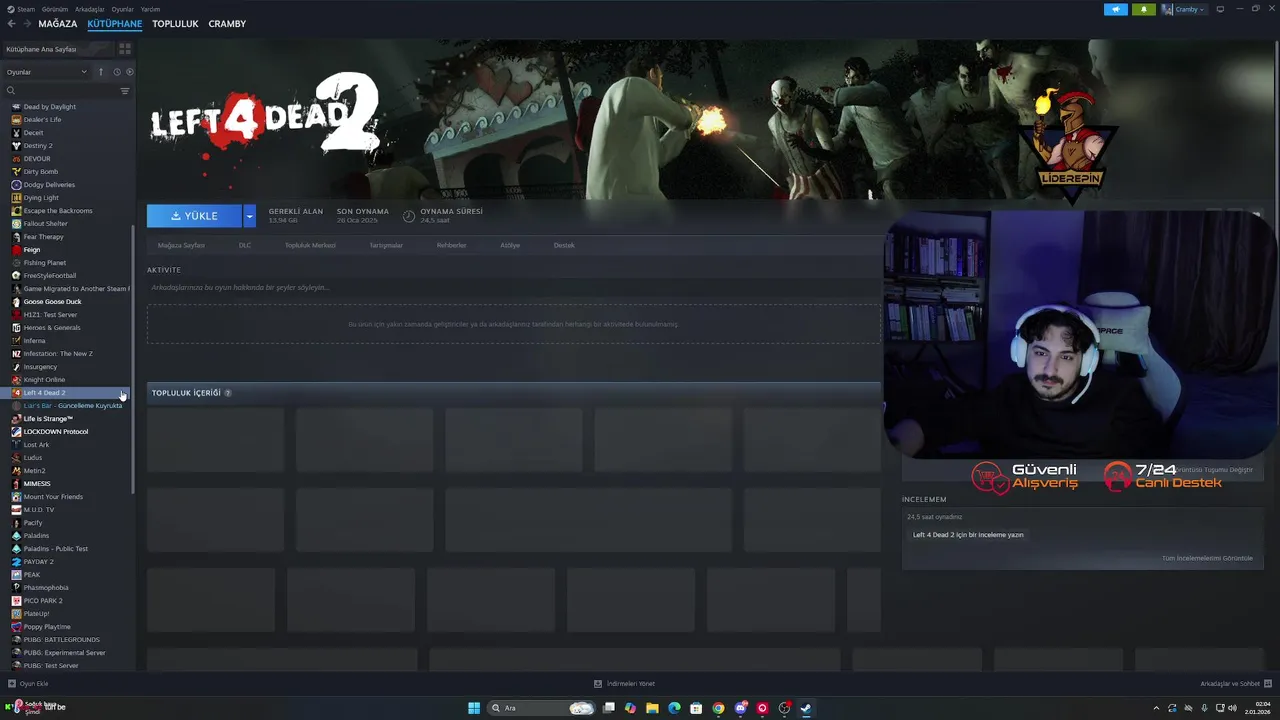1280x720 pixels.
Task: Click the Goose Goose Duck game icon
Action: pyautogui.click(x=16, y=301)
